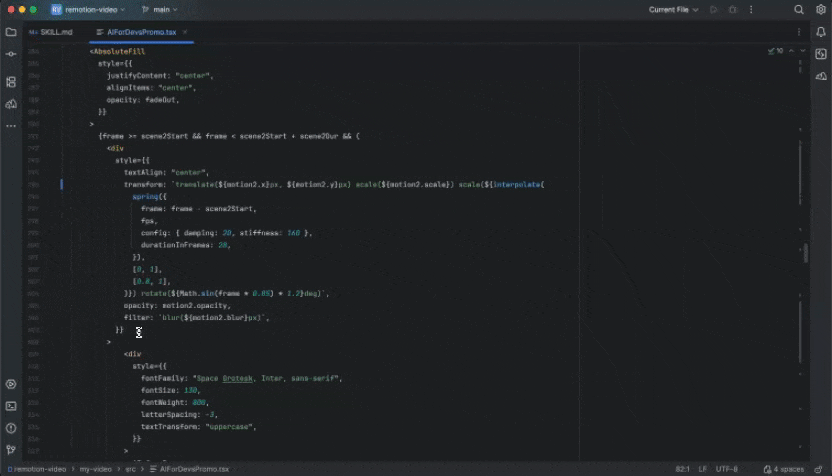The image size is (832, 476).
Task: Open the Problems tool window
Action: [11, 428]
